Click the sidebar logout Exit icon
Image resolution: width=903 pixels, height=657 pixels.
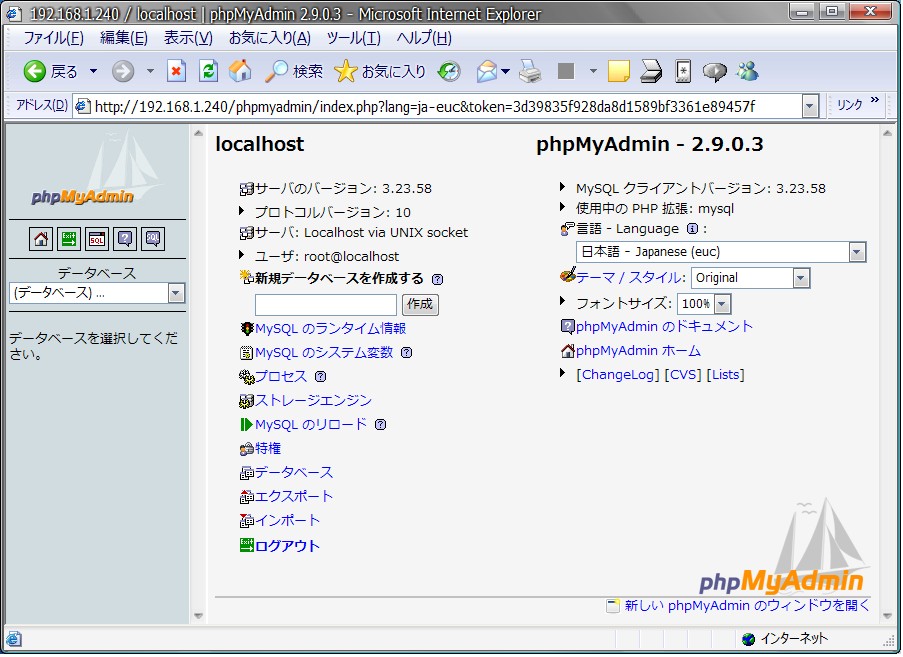[x=69, y=239]
